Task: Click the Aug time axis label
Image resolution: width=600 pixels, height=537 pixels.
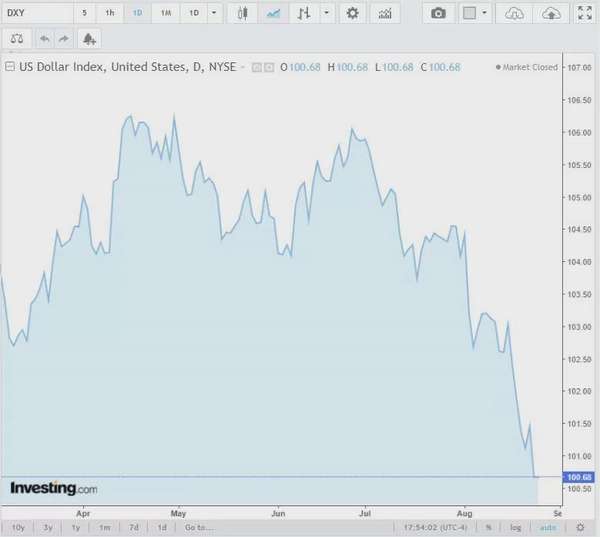Action: coord(465,514)
